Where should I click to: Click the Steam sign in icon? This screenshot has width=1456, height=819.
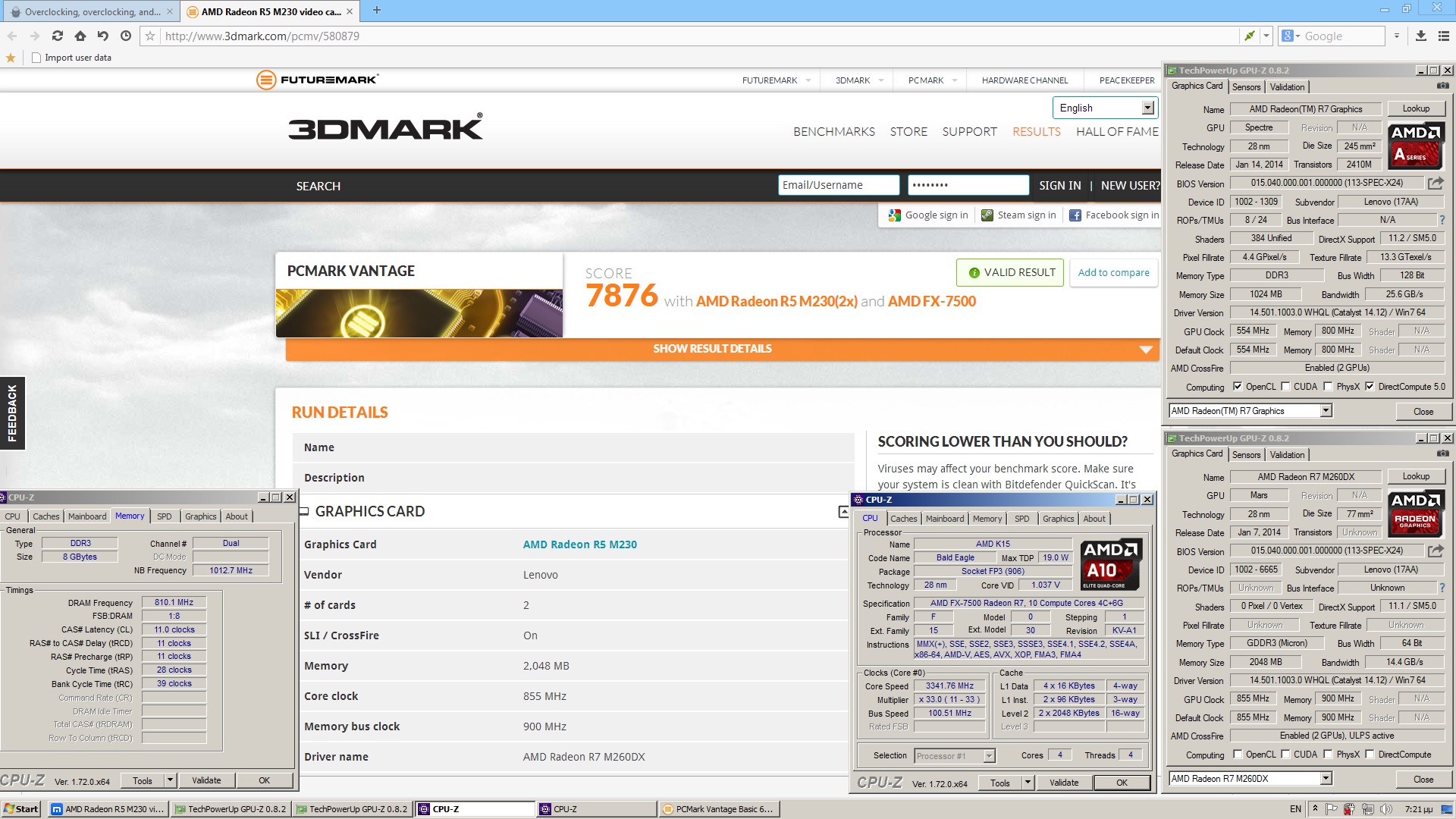987,215
